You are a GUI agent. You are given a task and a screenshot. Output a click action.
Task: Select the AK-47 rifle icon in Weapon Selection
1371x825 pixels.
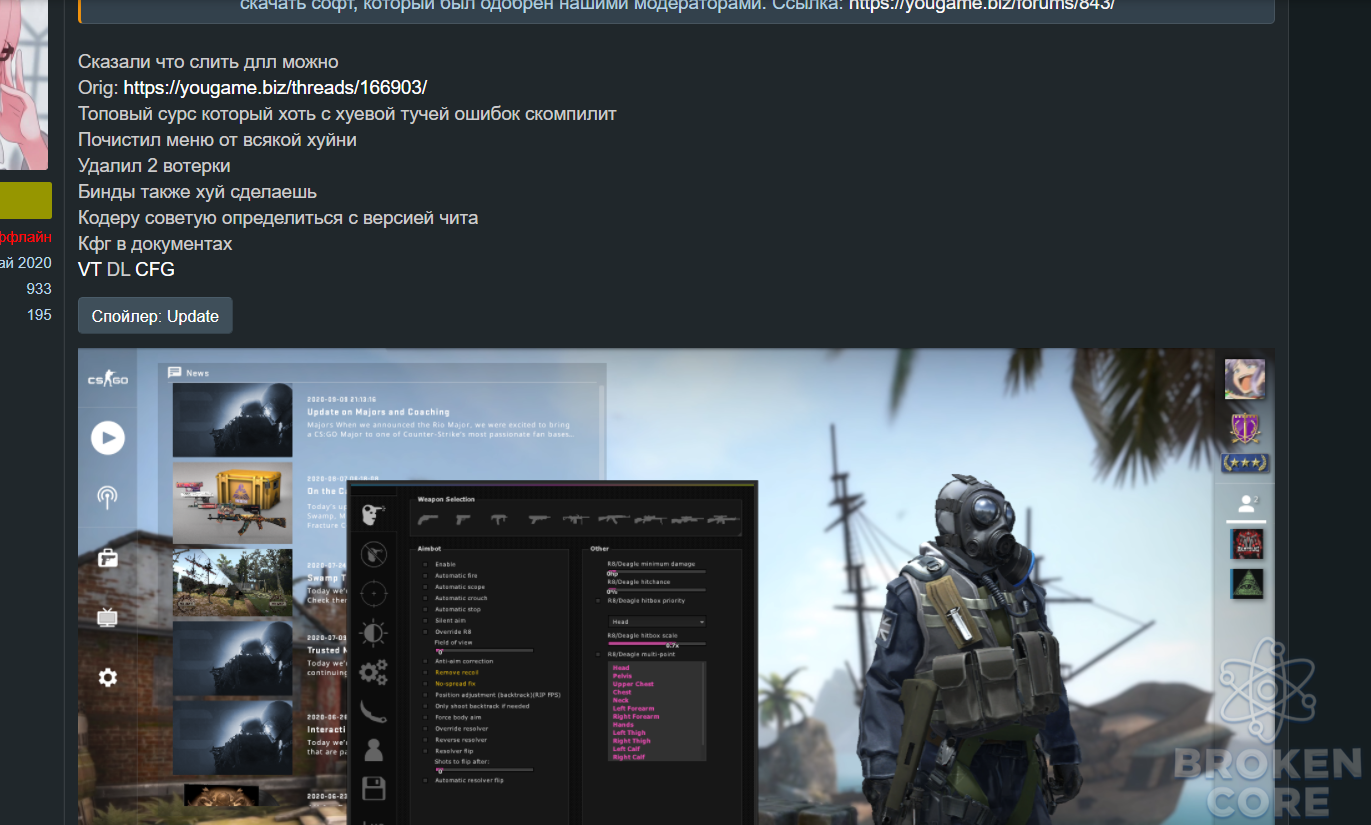(x=613, y=519)
